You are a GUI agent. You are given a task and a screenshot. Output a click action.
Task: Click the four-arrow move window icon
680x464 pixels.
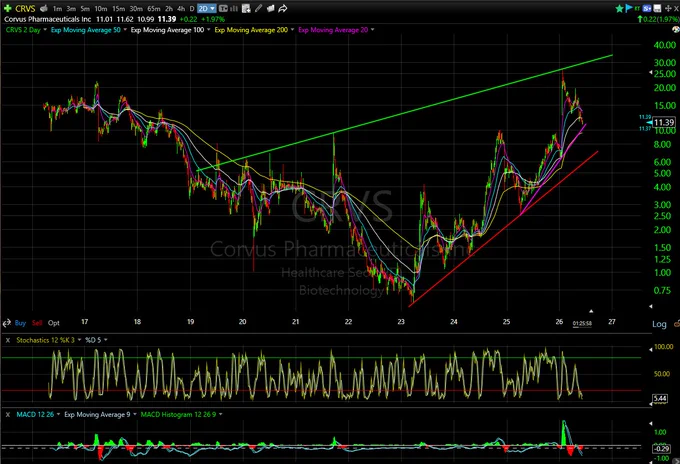pyautogui.click(x=668, y=8)
